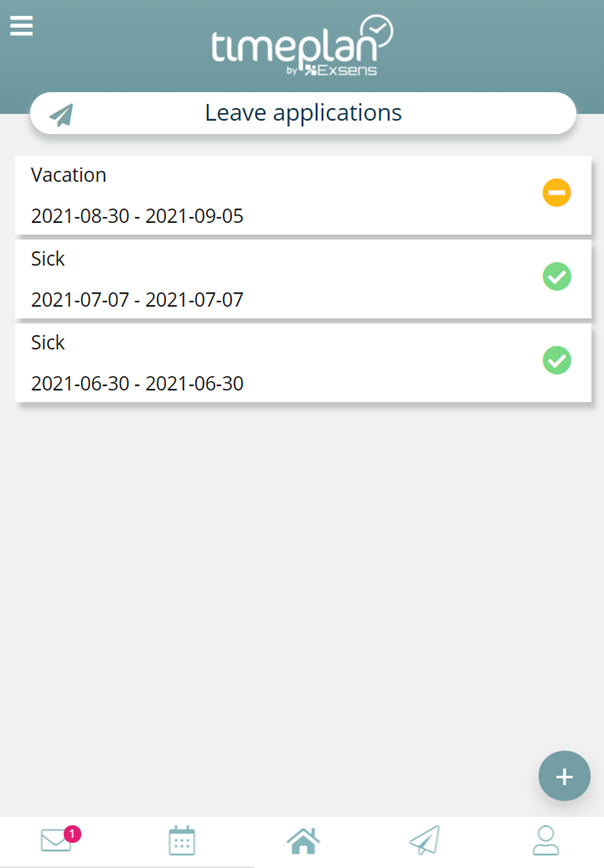Open the calendar icon in bottom navigation
The height and width of the screenshot is (868, 604).
click(181, 840)
